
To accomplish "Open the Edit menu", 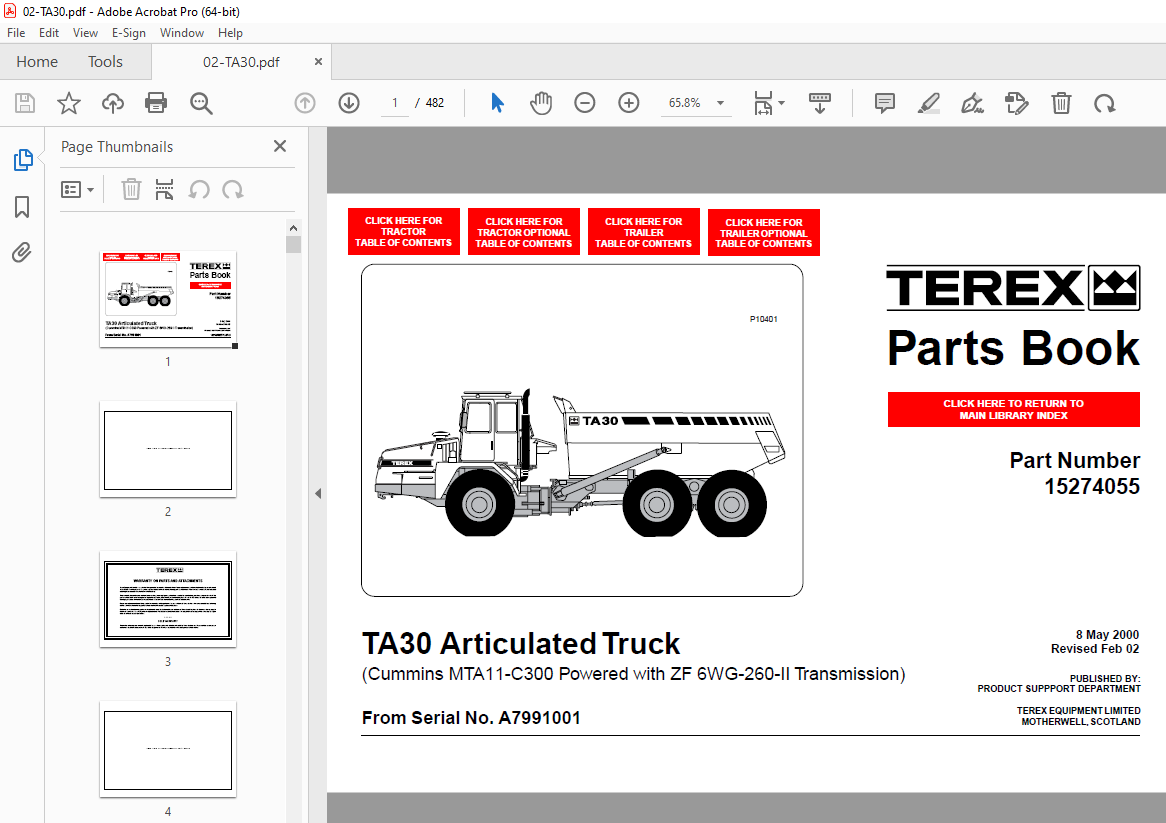I will [x=49, y=33].
